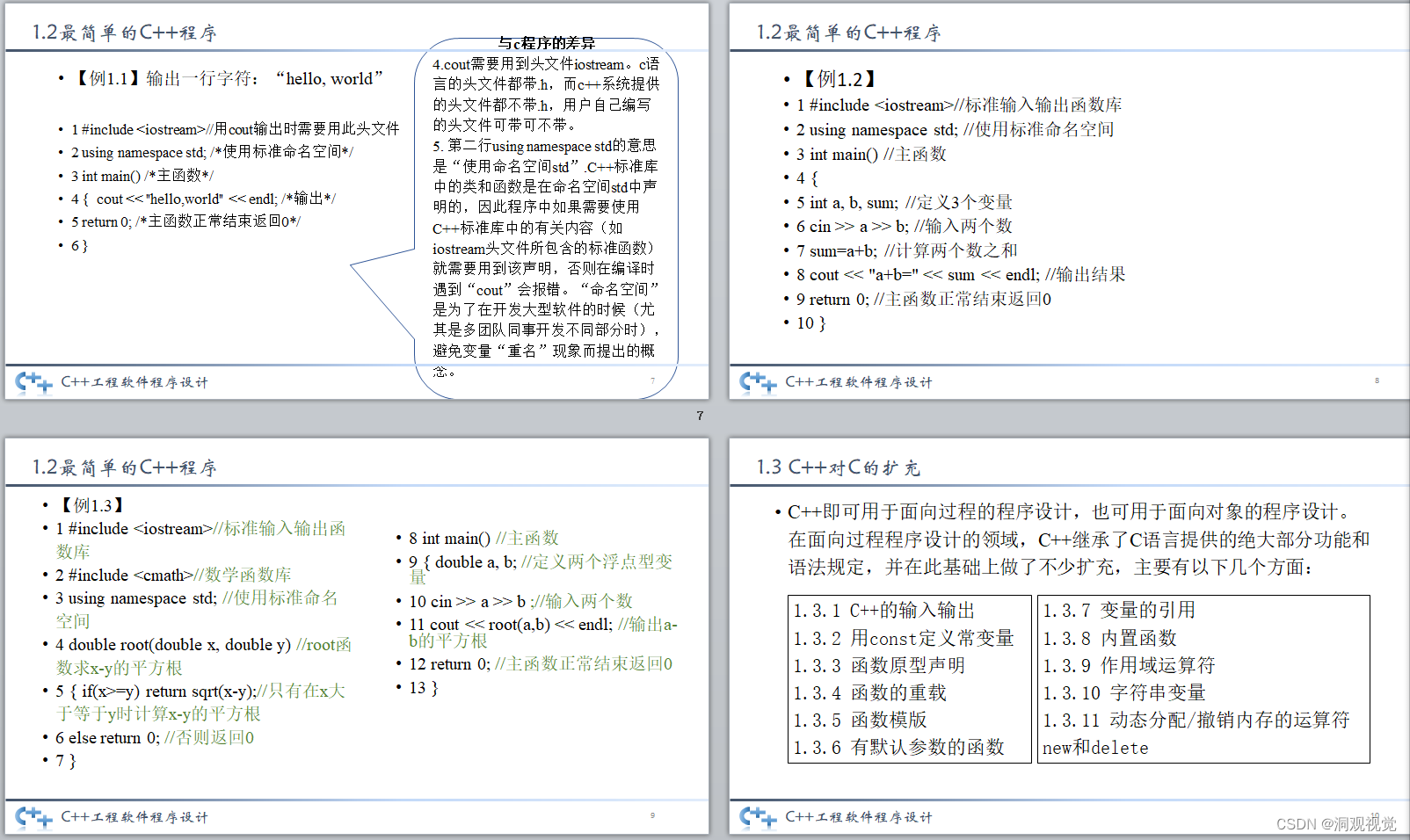Click title '1.2最简单的C++程序' on slide 9
Viewport: 1410px width, 840px height.
(124, 468)
